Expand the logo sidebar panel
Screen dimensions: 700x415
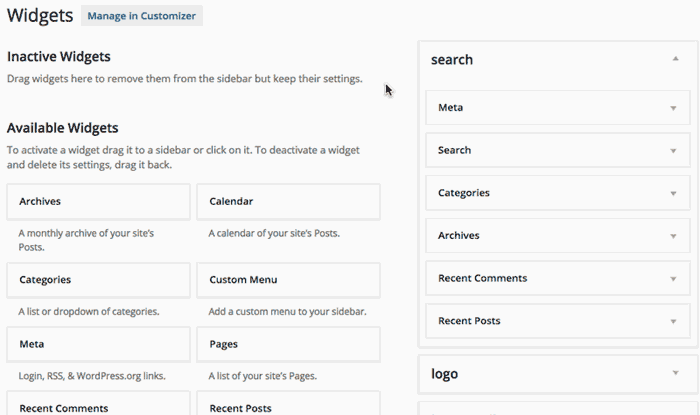pyautogui.click(x=675, y=373)
